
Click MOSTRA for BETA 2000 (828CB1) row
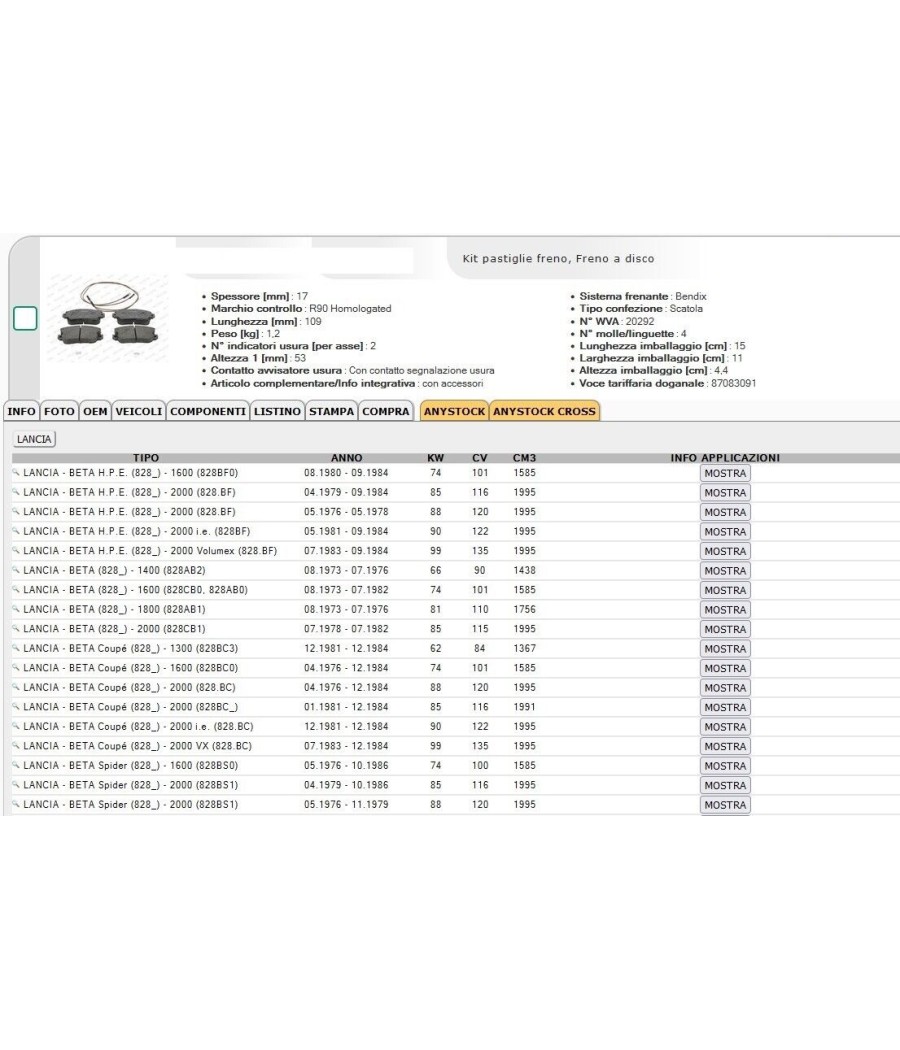click(x=725, y=629)
